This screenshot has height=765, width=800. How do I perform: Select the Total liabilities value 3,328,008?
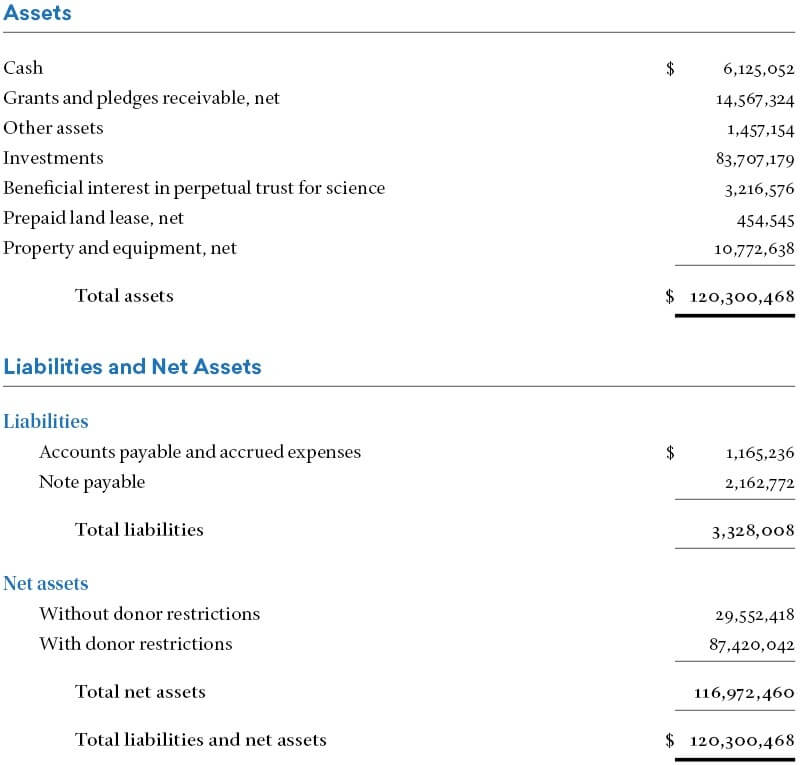point(754,531)
